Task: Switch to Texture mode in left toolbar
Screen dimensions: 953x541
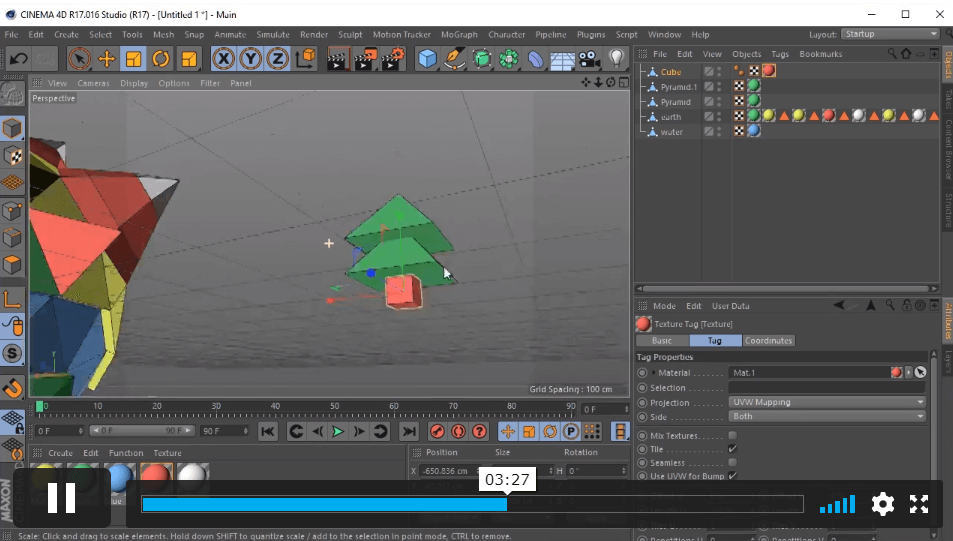Action: [12, 156]
